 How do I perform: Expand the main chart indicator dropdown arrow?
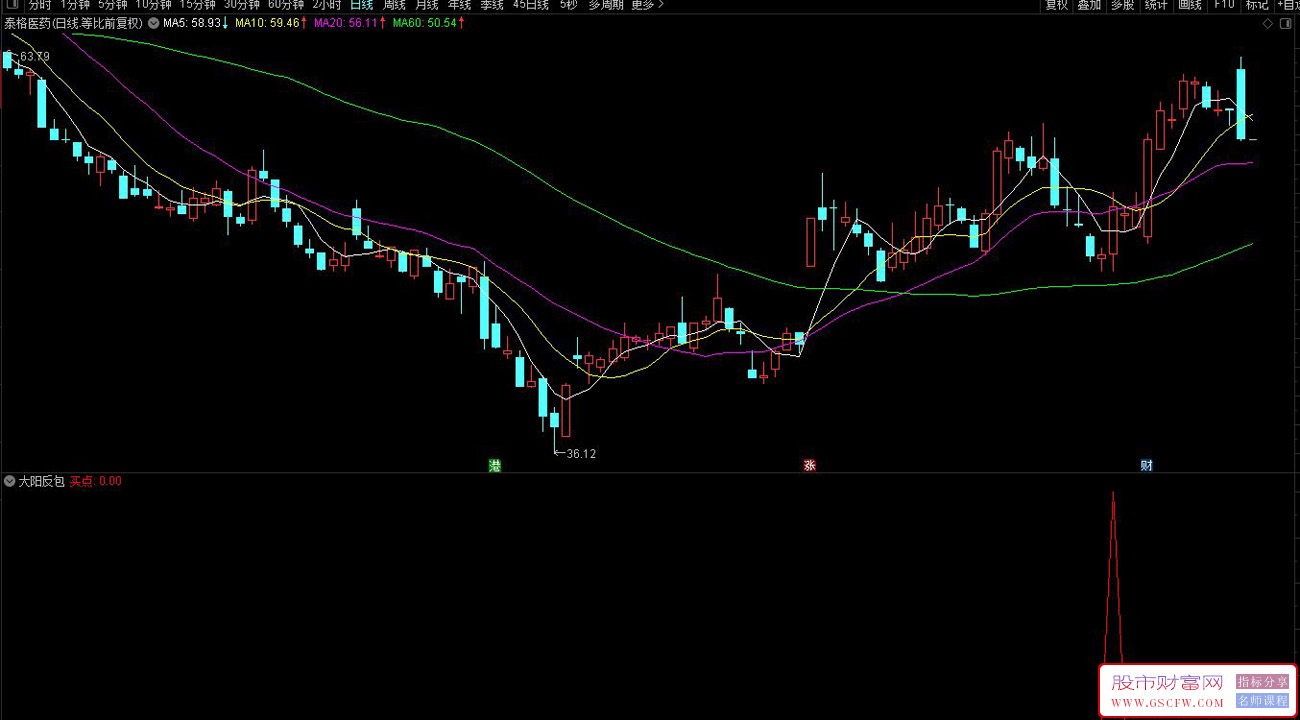click(x=153, y=22)
